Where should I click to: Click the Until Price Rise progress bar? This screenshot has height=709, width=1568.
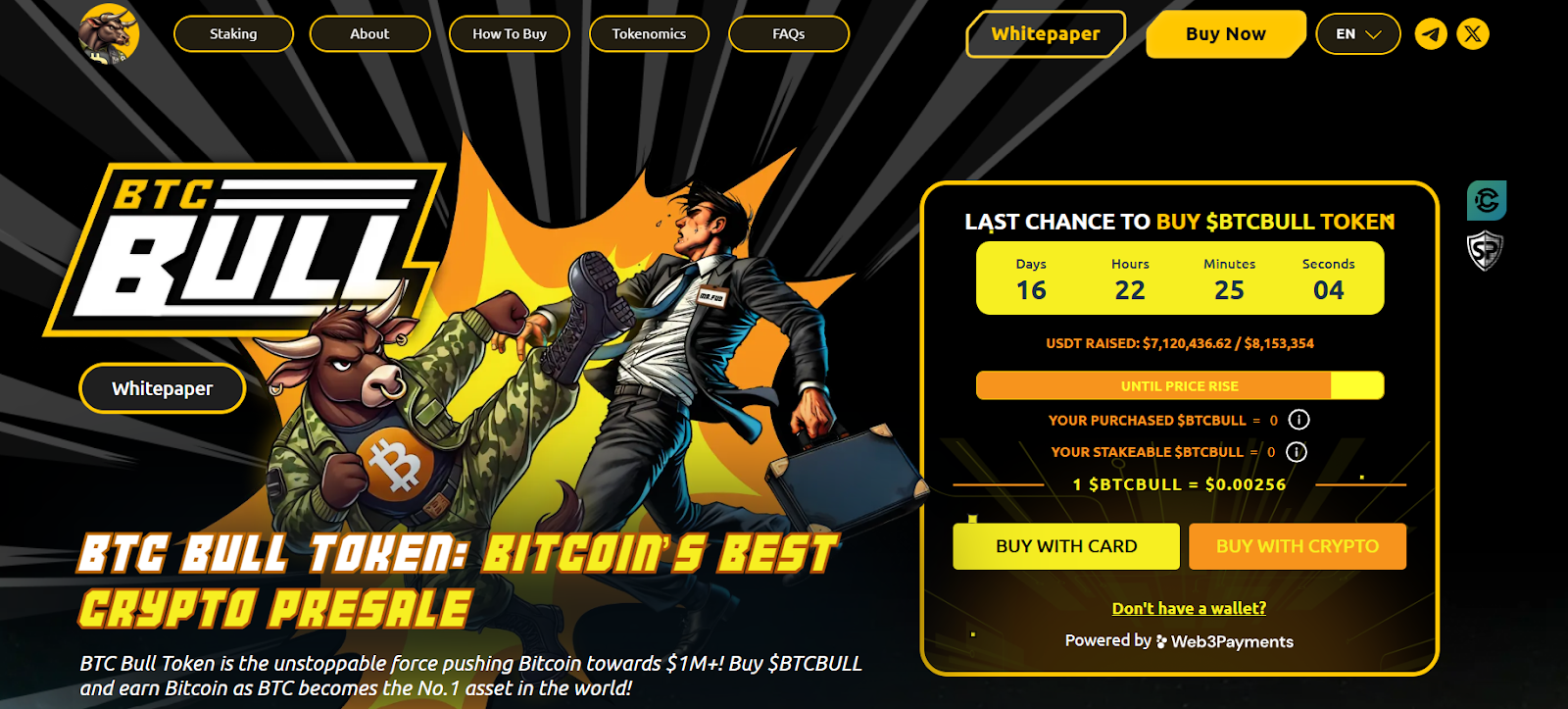[1180, 385]
